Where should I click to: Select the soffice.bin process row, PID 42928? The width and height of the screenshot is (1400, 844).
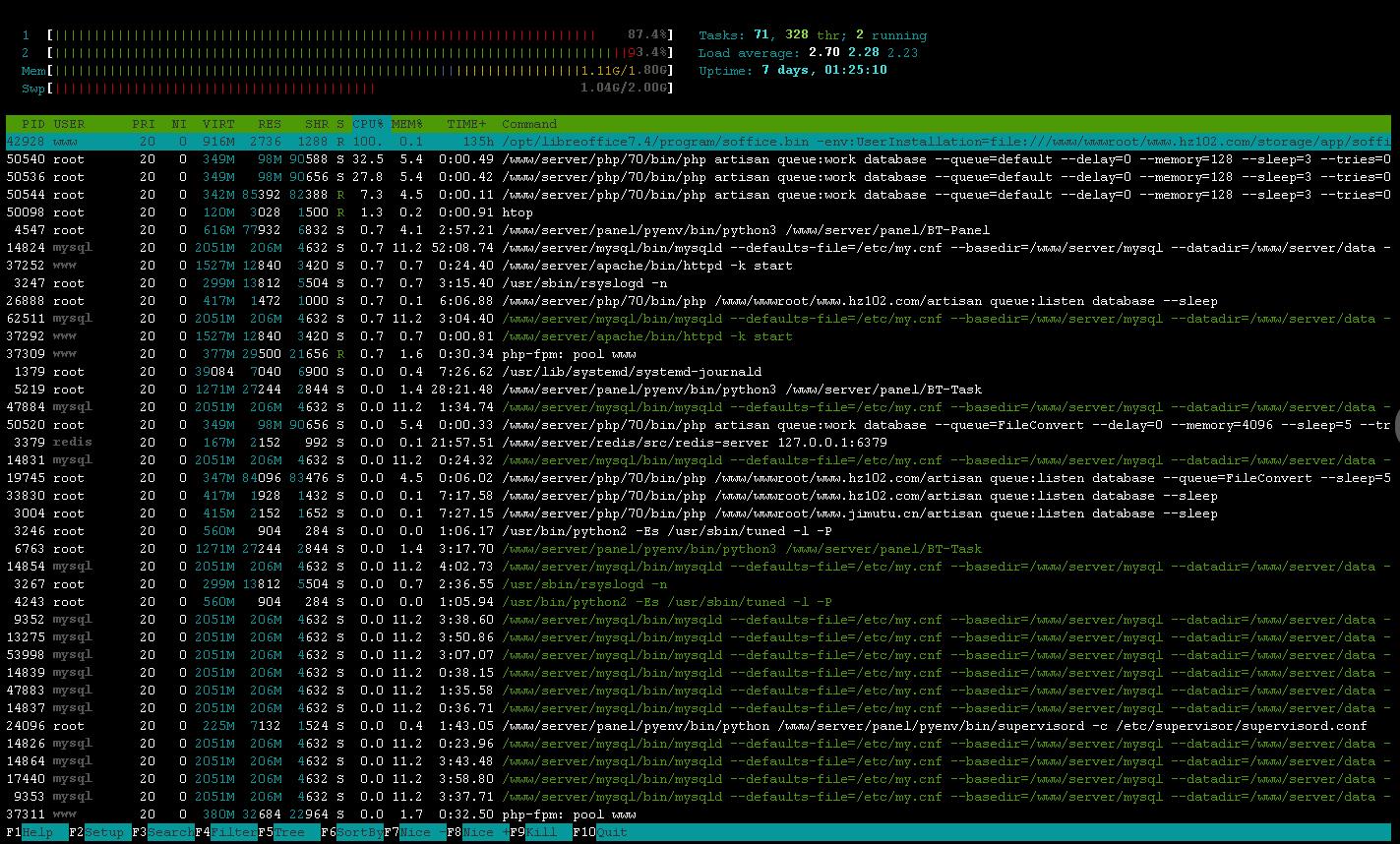pos(699,142)
